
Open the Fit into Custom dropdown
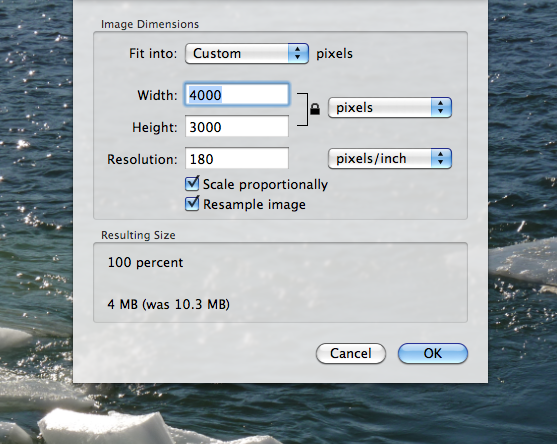tap(247, 54)
